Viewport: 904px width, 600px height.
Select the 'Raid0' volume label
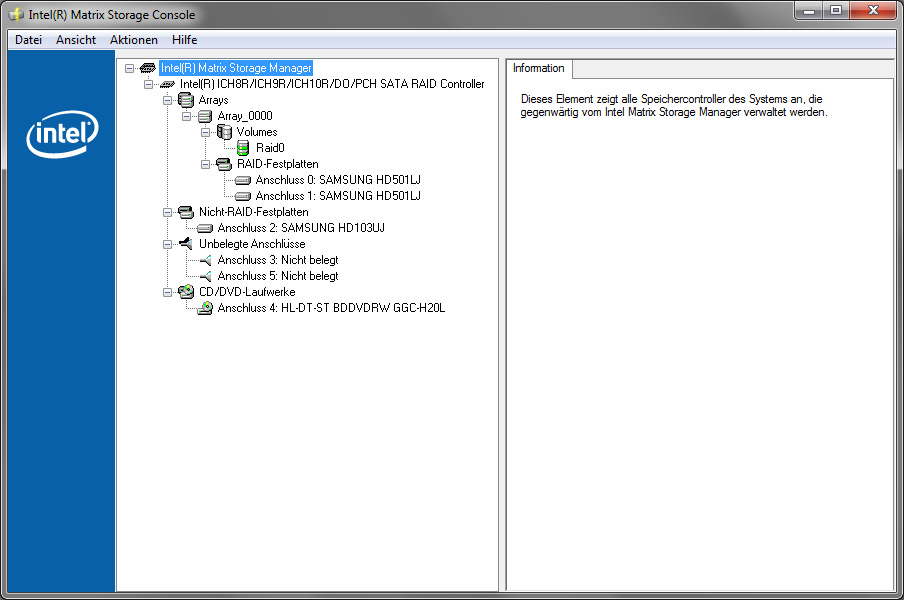(x=270, y=148)
